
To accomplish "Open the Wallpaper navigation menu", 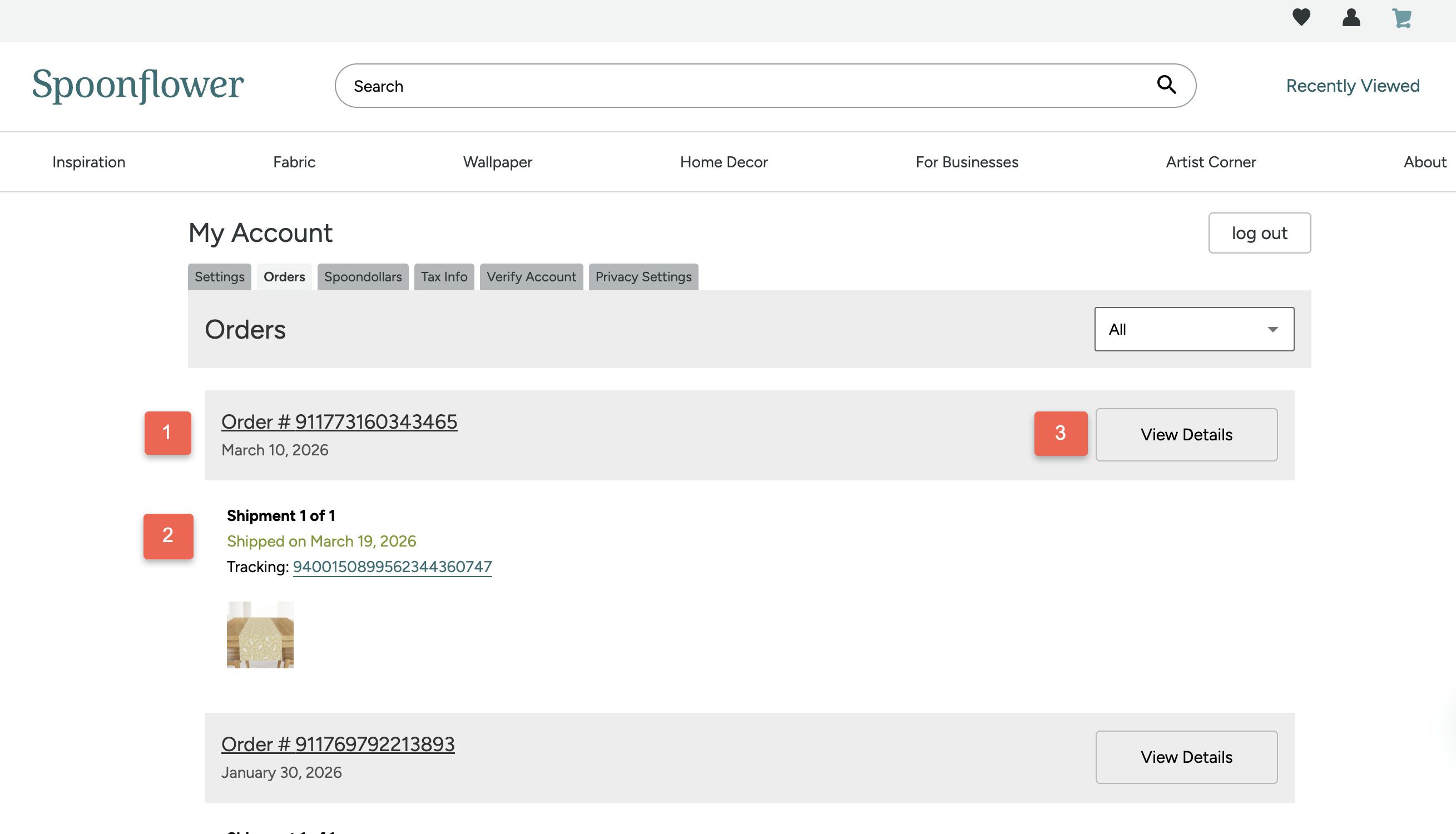I will tap(497, 162).
